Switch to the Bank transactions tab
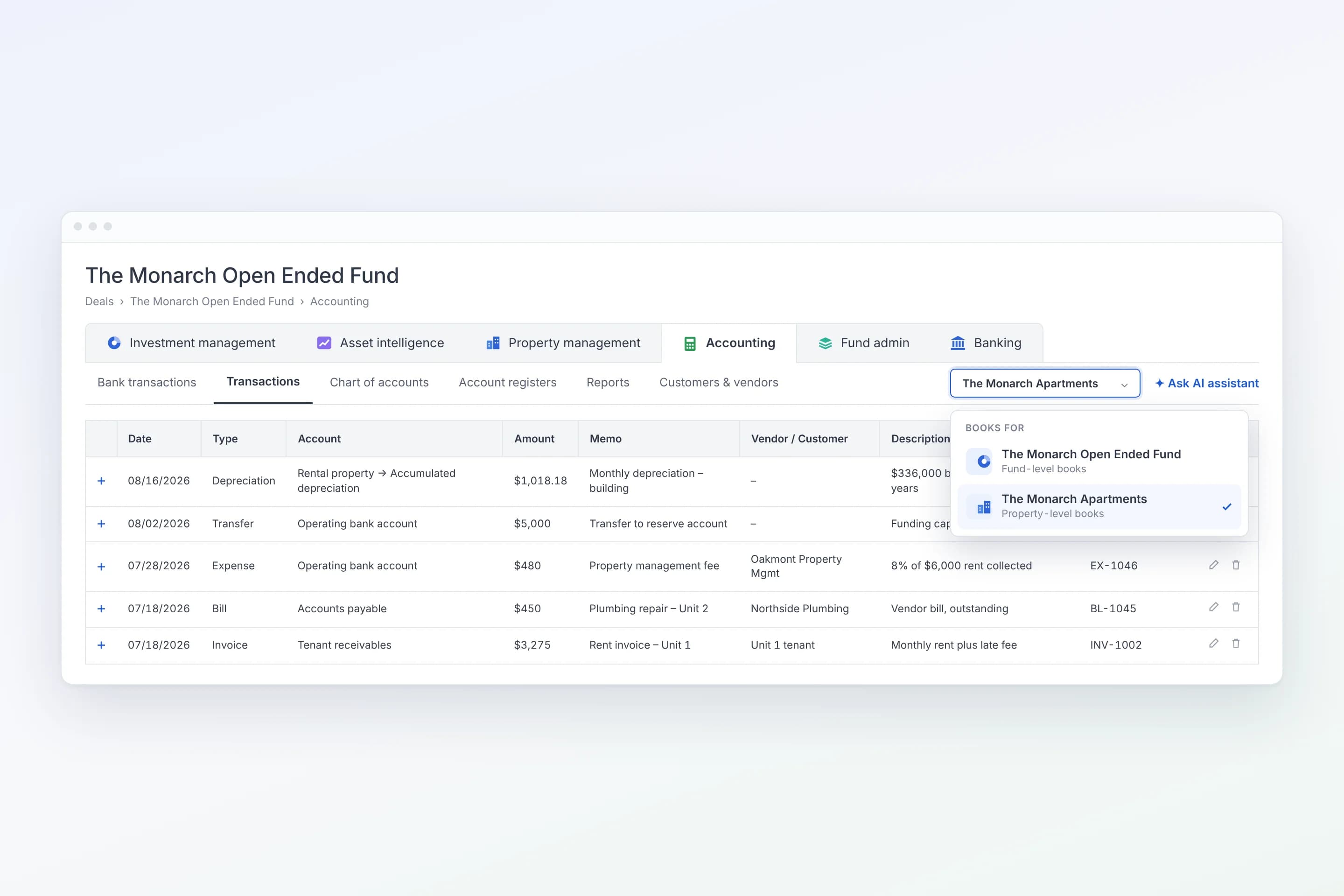1344x896 pixels. [147, 382]
